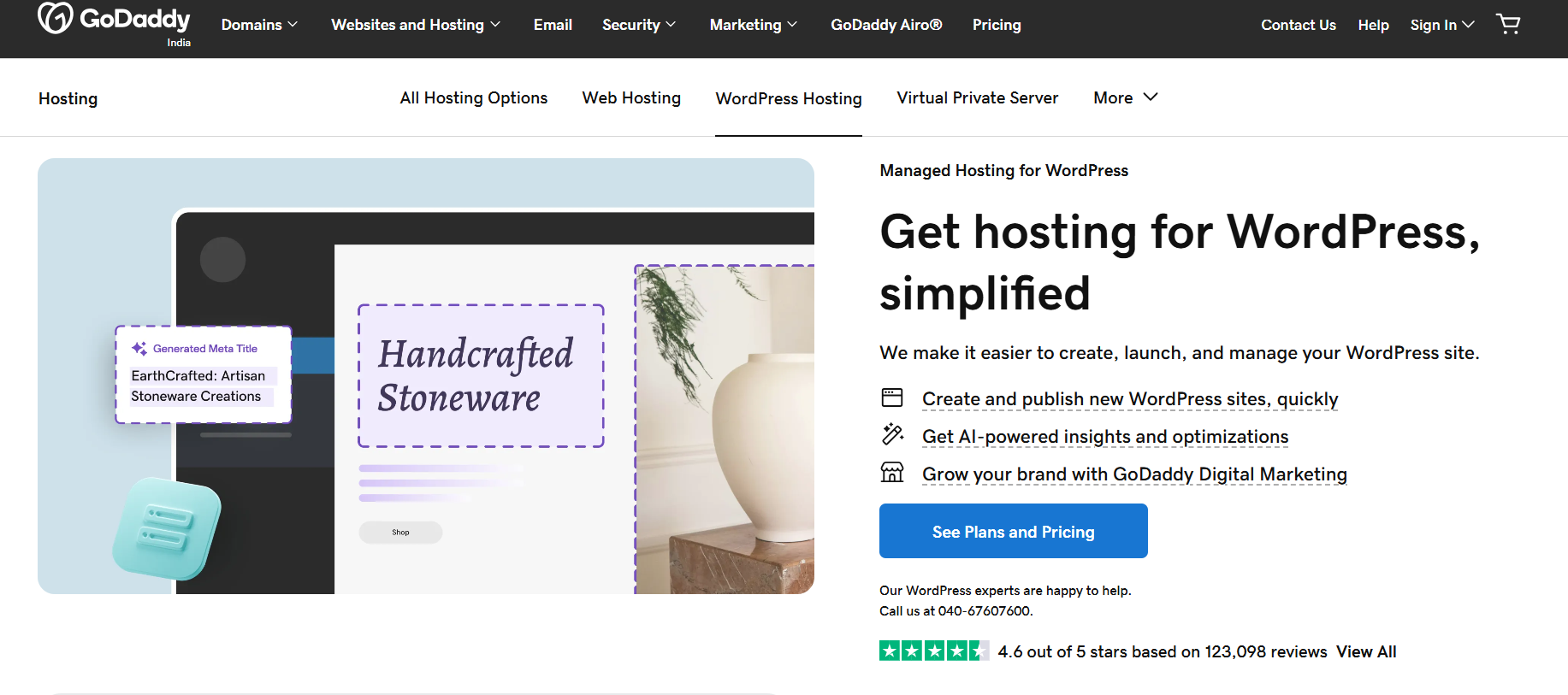Expand the More hosting options menu
Image resolution: width=1568 pixels, height=695 pixels.
point(1126,97)
